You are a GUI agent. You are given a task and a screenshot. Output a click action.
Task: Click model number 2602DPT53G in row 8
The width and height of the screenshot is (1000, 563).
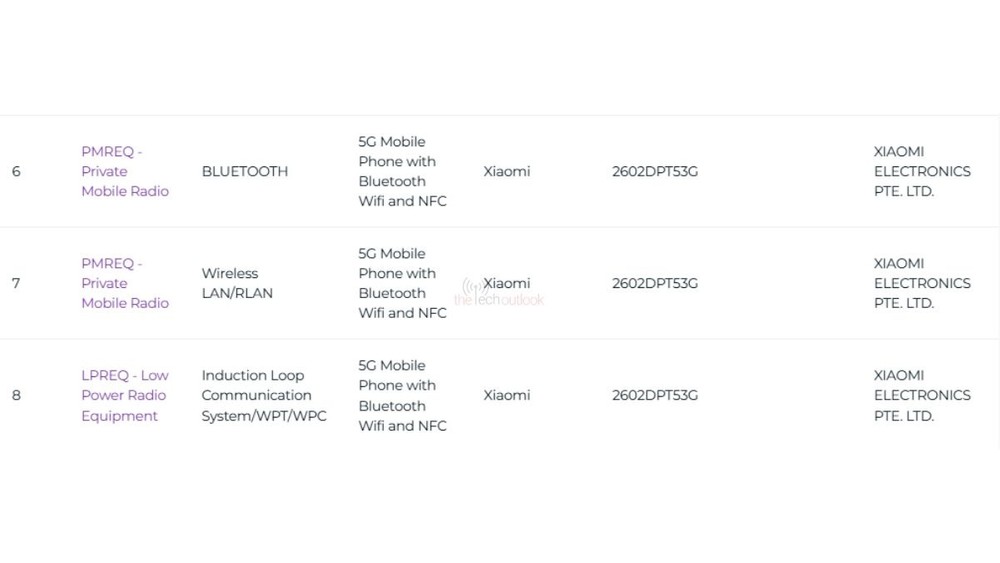pyautogui.click(x=655, y=395)
